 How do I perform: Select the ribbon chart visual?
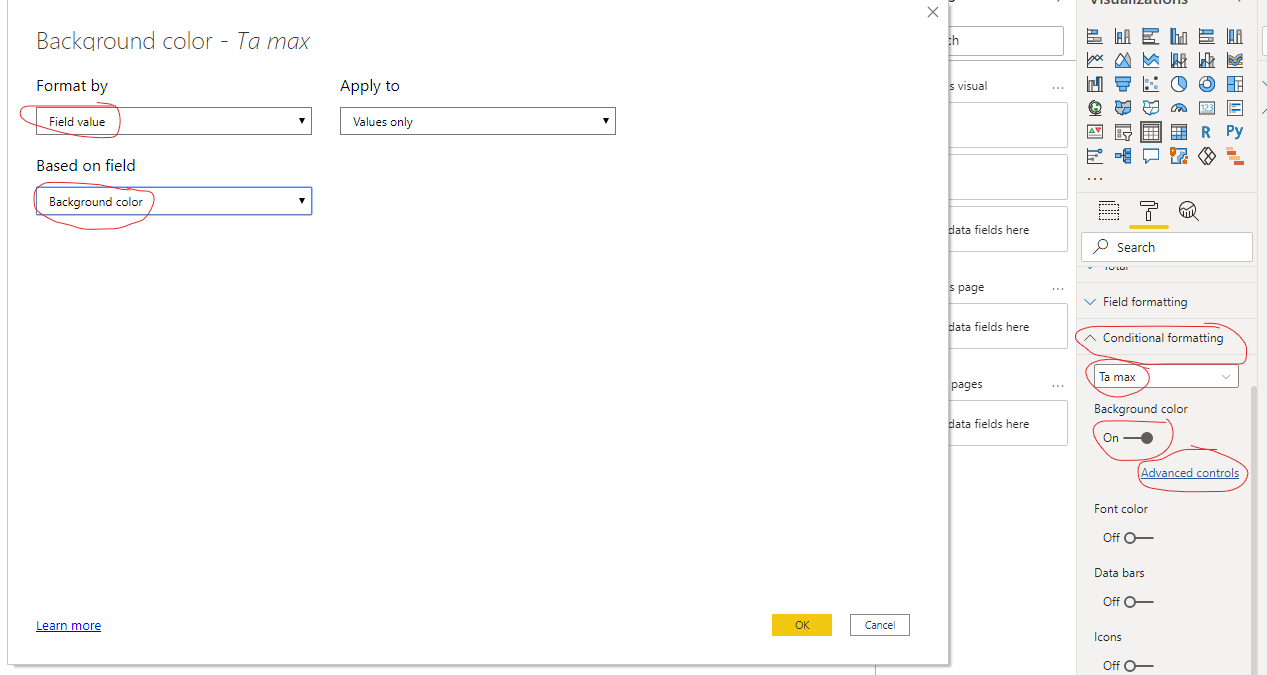coord(1235,60)
